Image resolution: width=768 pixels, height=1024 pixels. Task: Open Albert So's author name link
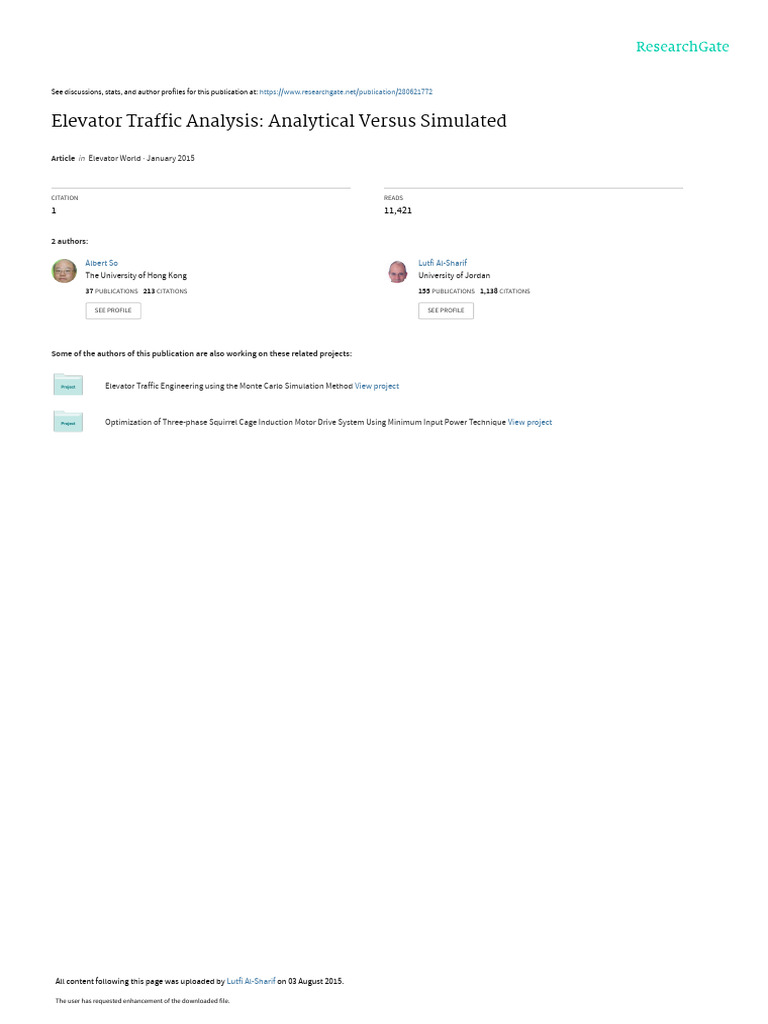point(101,263)
